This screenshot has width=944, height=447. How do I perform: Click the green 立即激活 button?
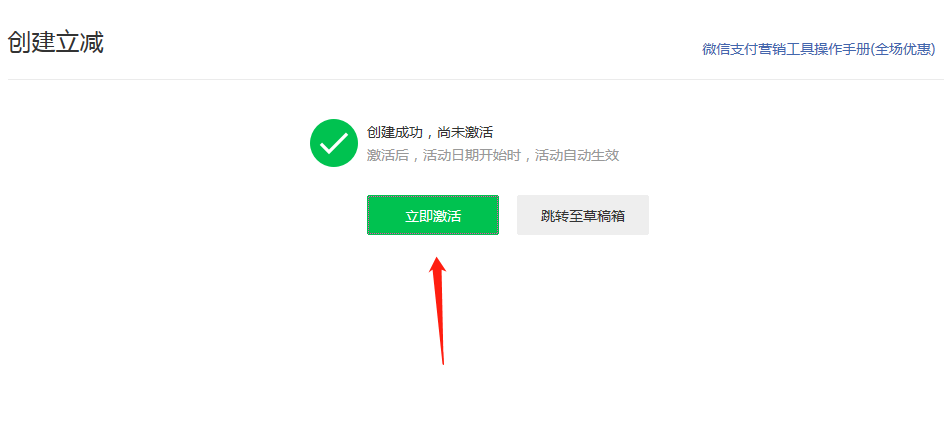pyautogui.click(x=433, y=215)
